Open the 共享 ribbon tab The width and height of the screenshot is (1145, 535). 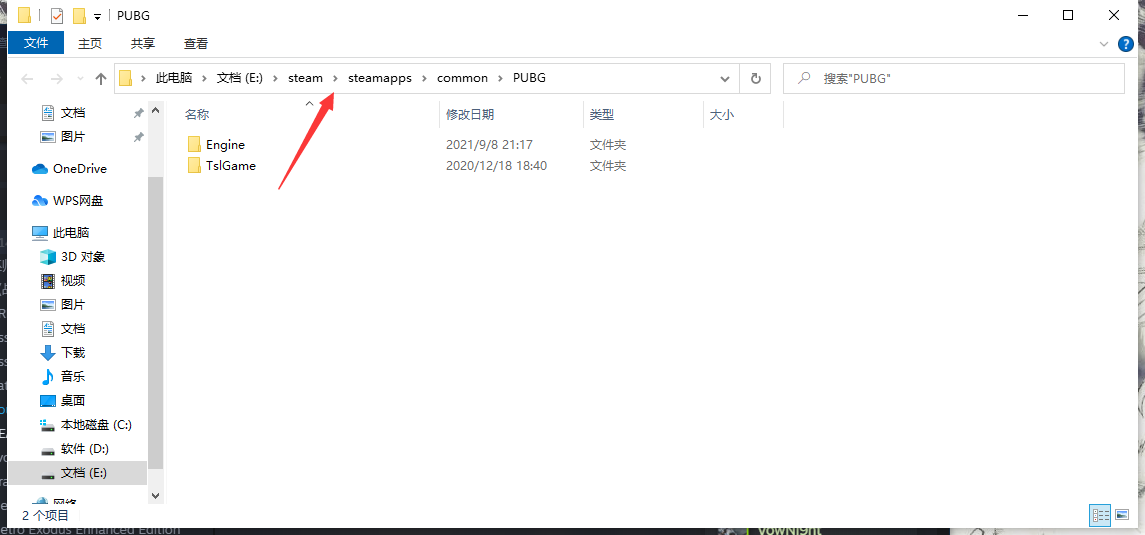click(142, 43)
